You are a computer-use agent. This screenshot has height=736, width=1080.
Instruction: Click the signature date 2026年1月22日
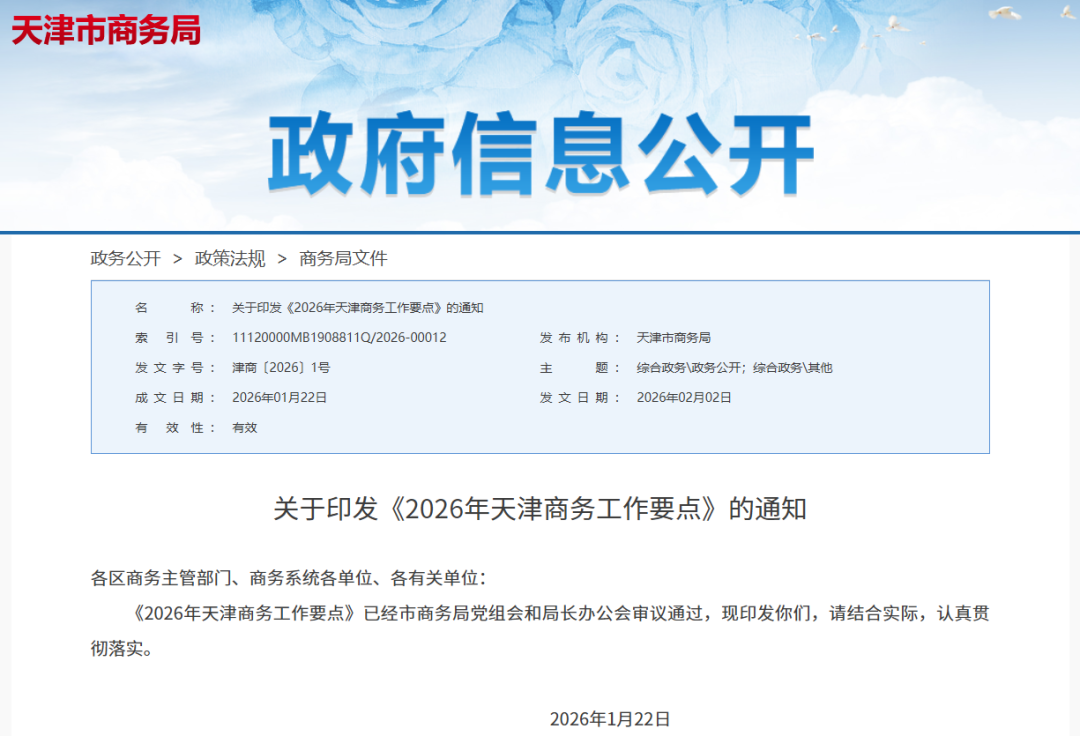tap(611, 716)
